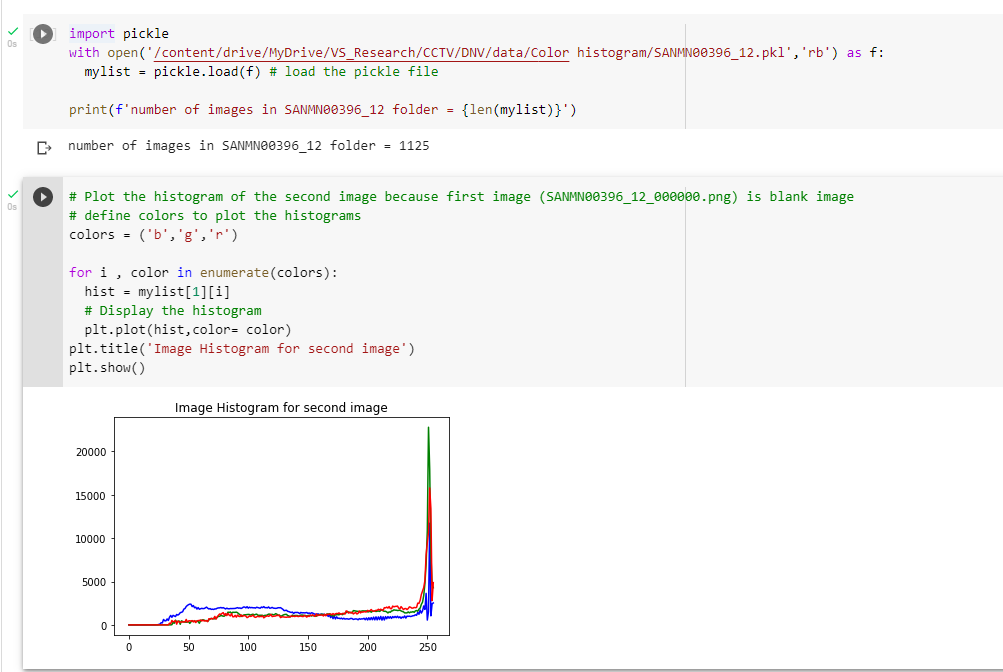The image size is (1003, 672).
Task: Click the y-axis label 5000 on plot
Action: click(x=94, y=582)
